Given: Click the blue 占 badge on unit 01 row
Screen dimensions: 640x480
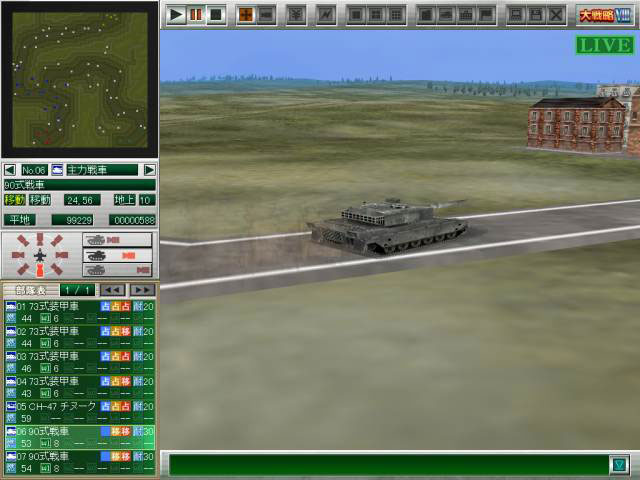Looking at the screenshot, I should 105,307.
